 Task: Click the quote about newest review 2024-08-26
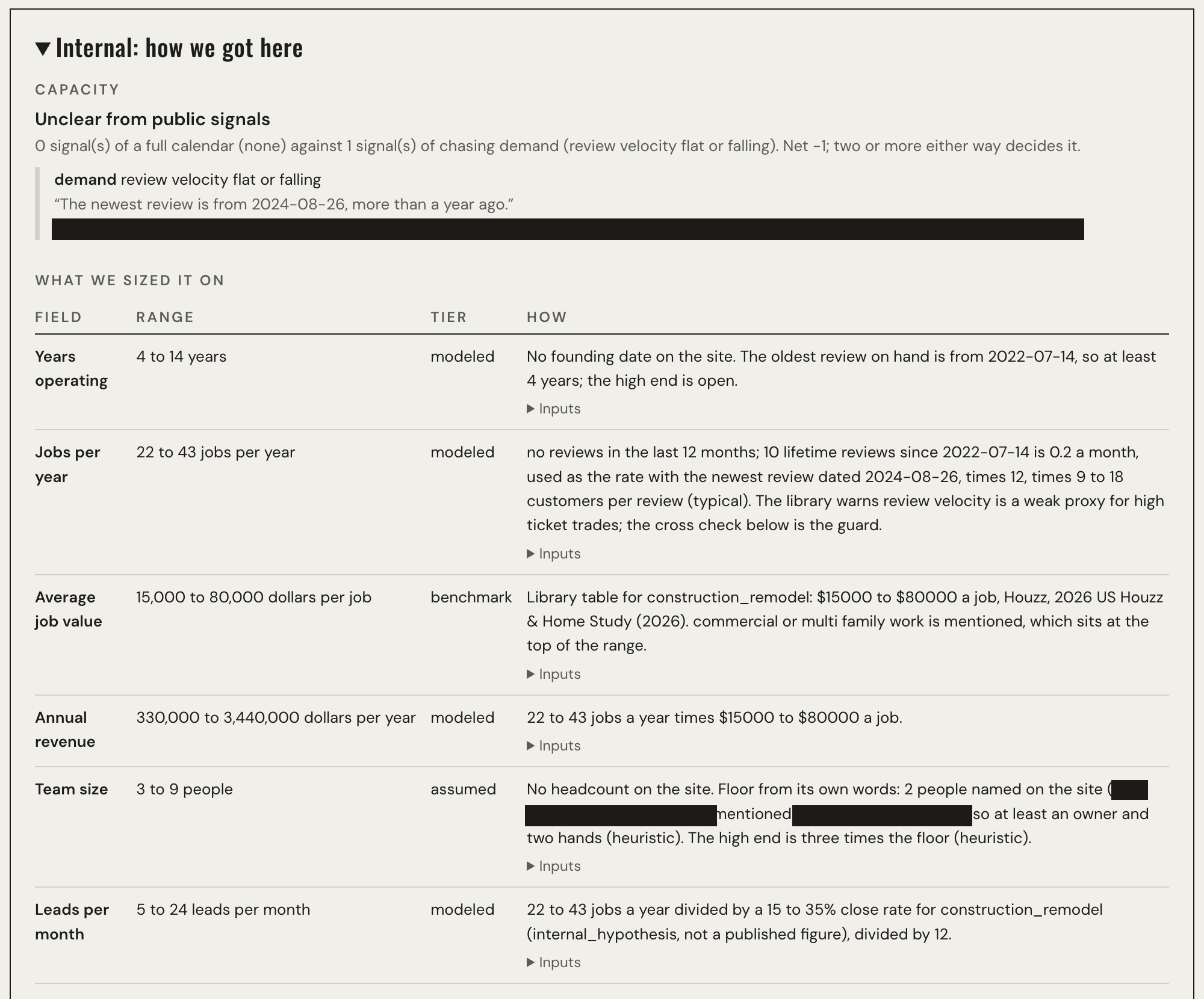click(284, 204)
